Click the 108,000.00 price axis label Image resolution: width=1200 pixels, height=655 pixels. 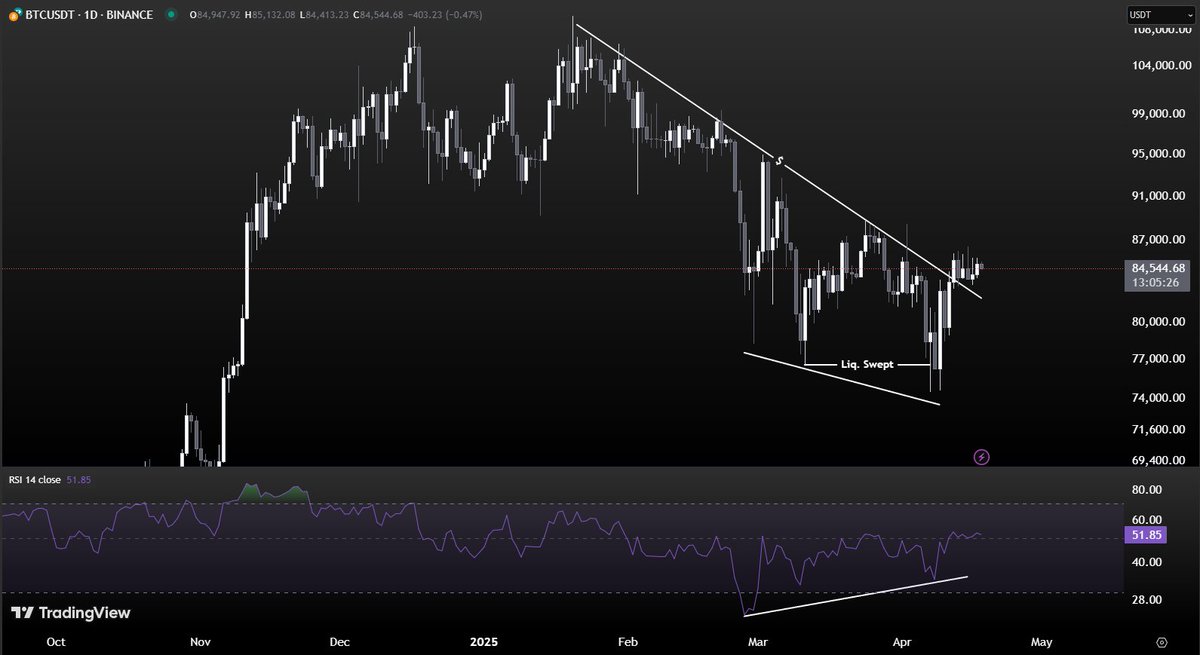click(1163, 29)
